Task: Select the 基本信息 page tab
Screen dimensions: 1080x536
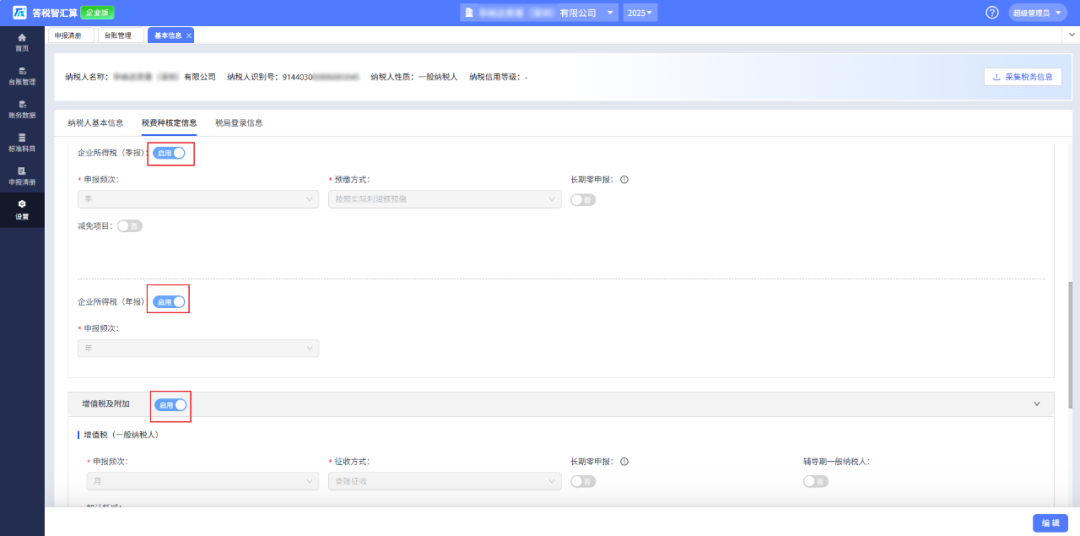Action: [167, 35]
